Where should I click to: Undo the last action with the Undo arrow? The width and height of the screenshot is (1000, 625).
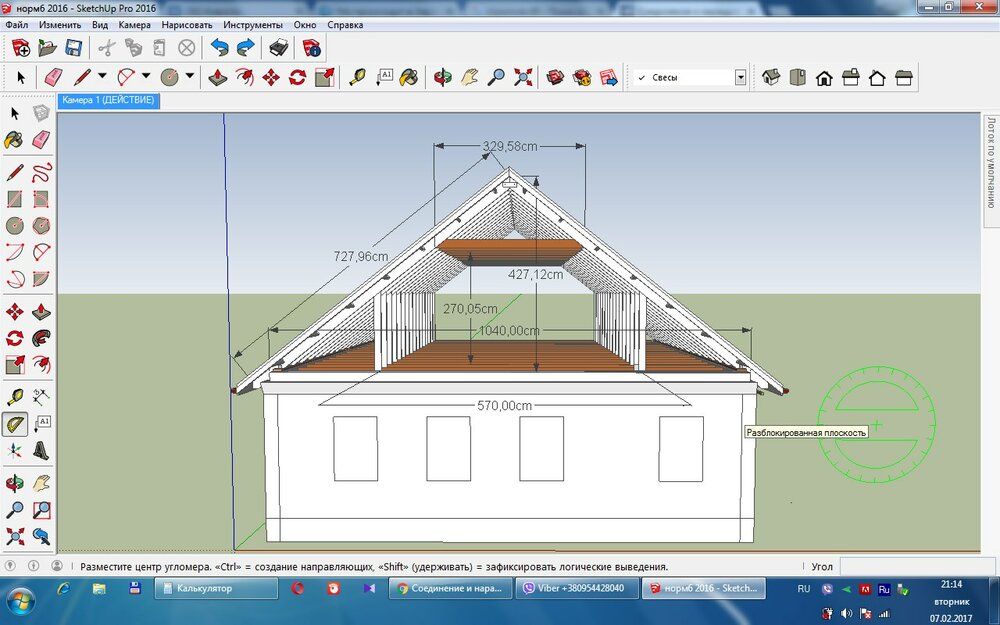pos(219,47)
